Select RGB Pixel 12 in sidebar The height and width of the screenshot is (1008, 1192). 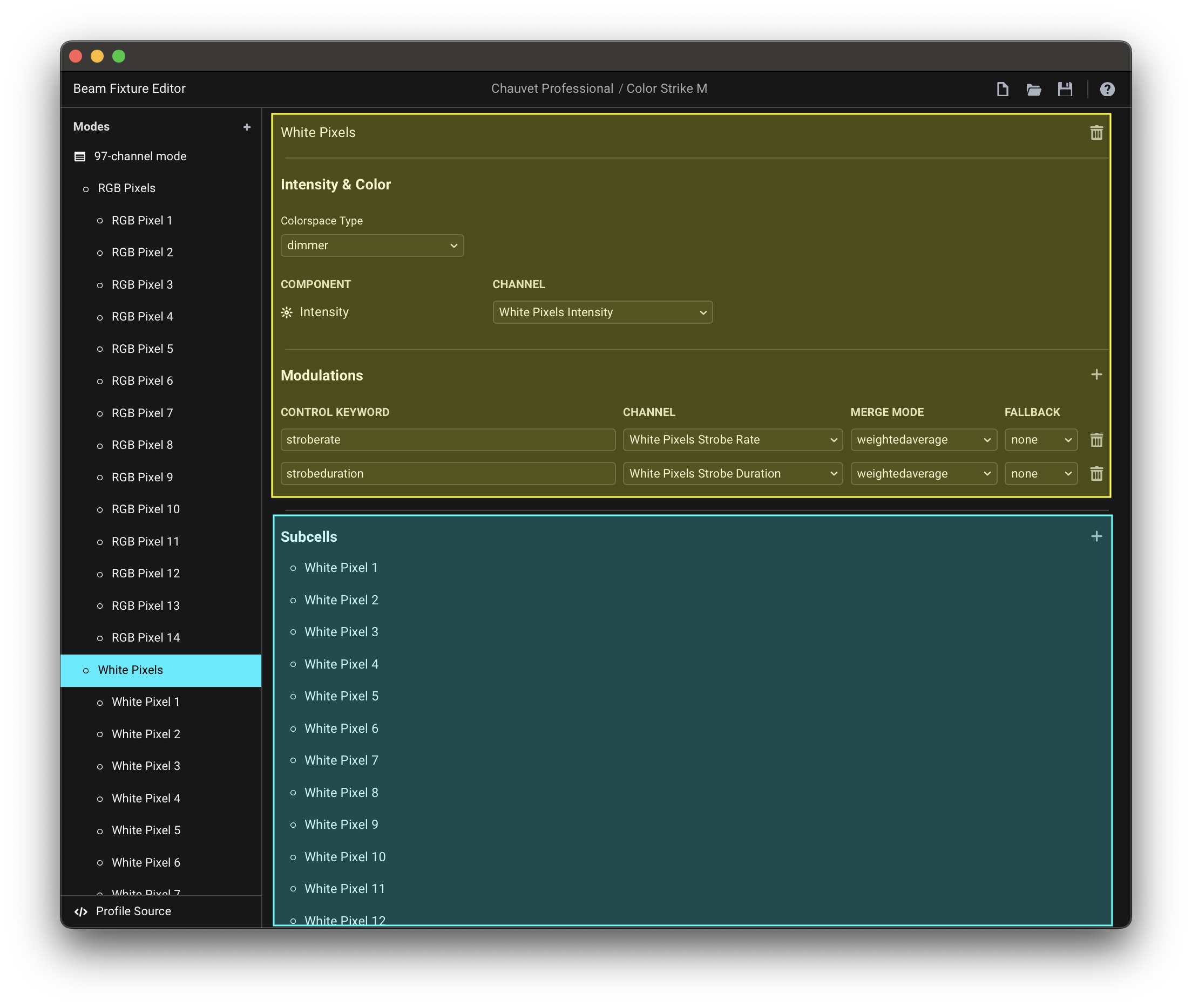(x=161, y=573)
